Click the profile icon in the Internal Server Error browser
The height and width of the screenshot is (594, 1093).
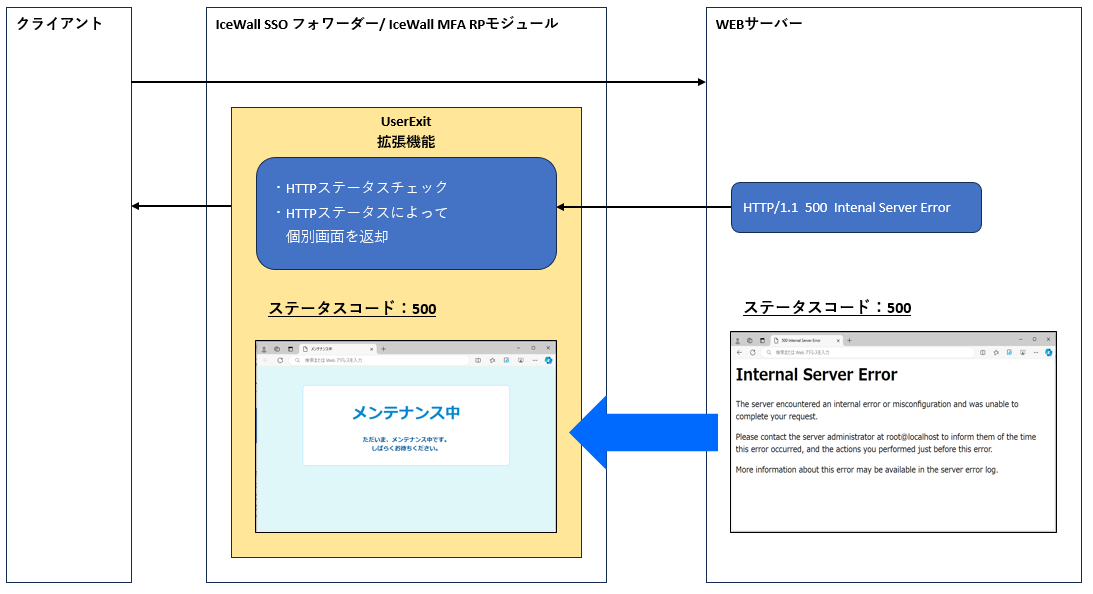point(737,341)
